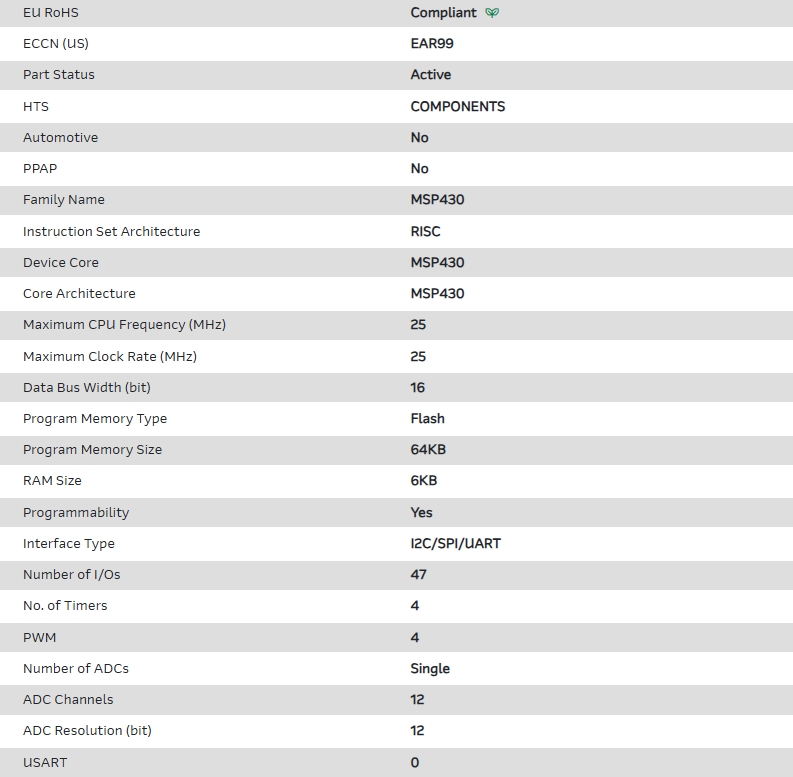Select the MSP430 value for Family Name

pyautogui.click(x=437, y=200)
